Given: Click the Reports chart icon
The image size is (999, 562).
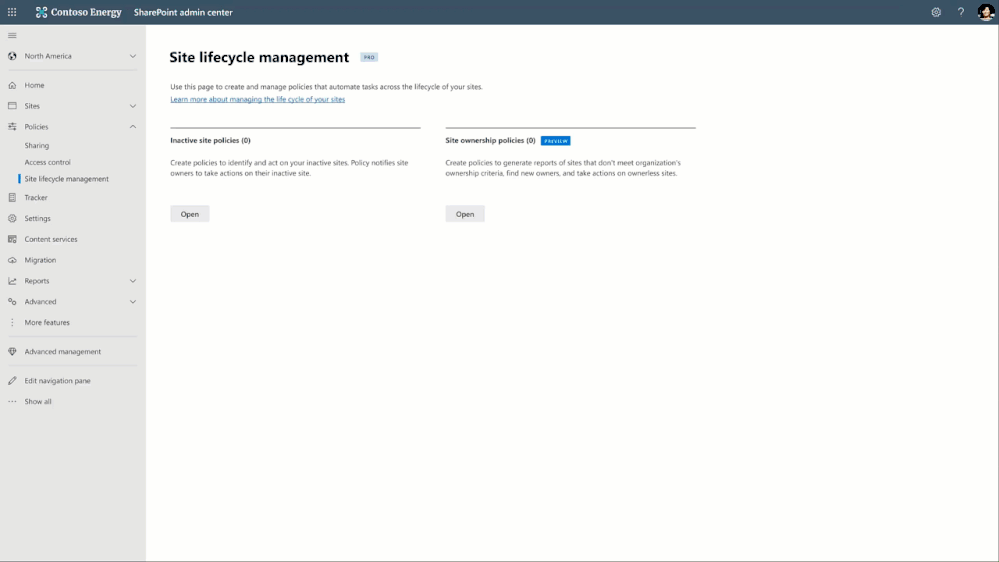Looking at the screenshot, I should click(12, 281).
